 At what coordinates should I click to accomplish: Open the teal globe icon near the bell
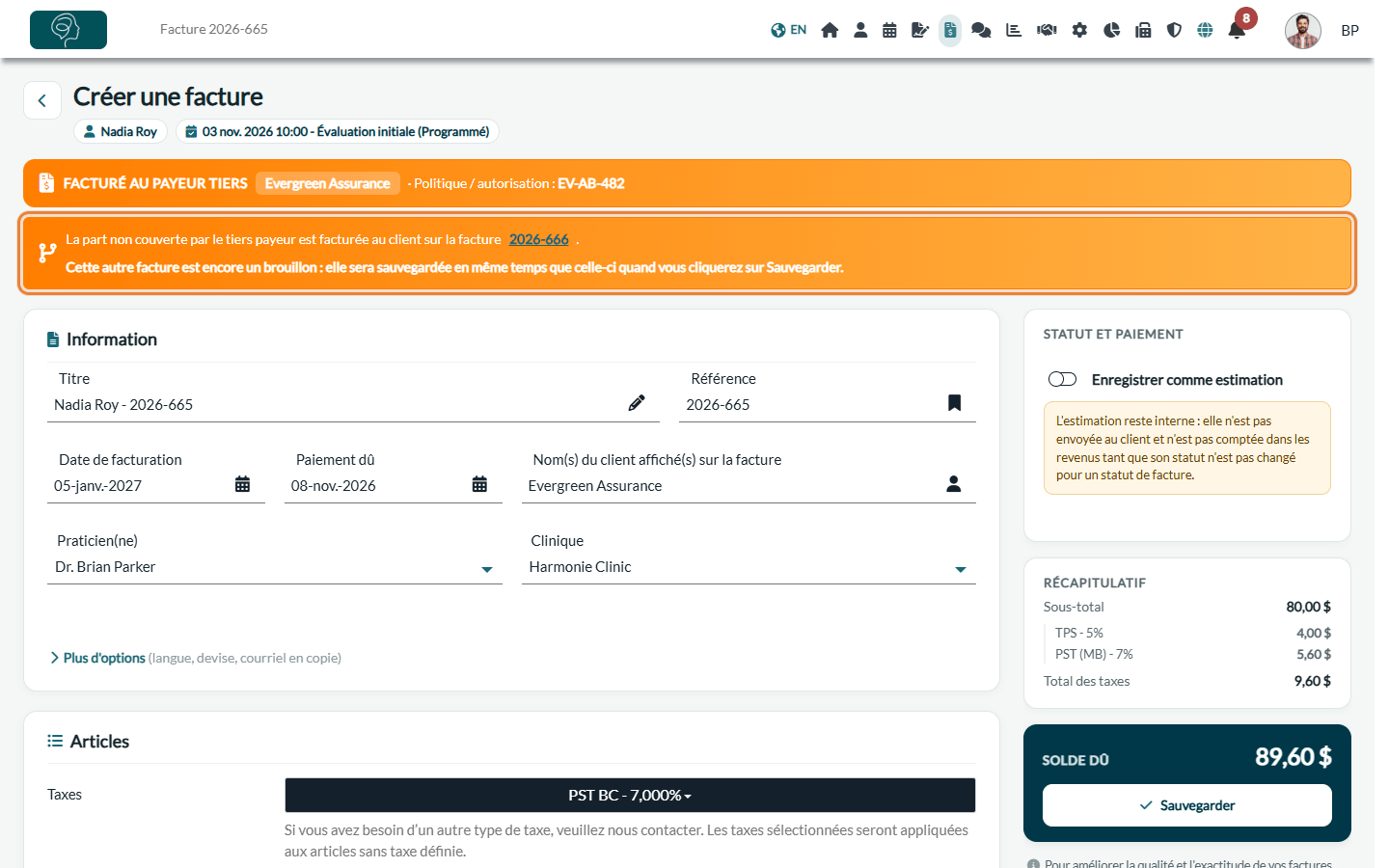(1205, 30)
